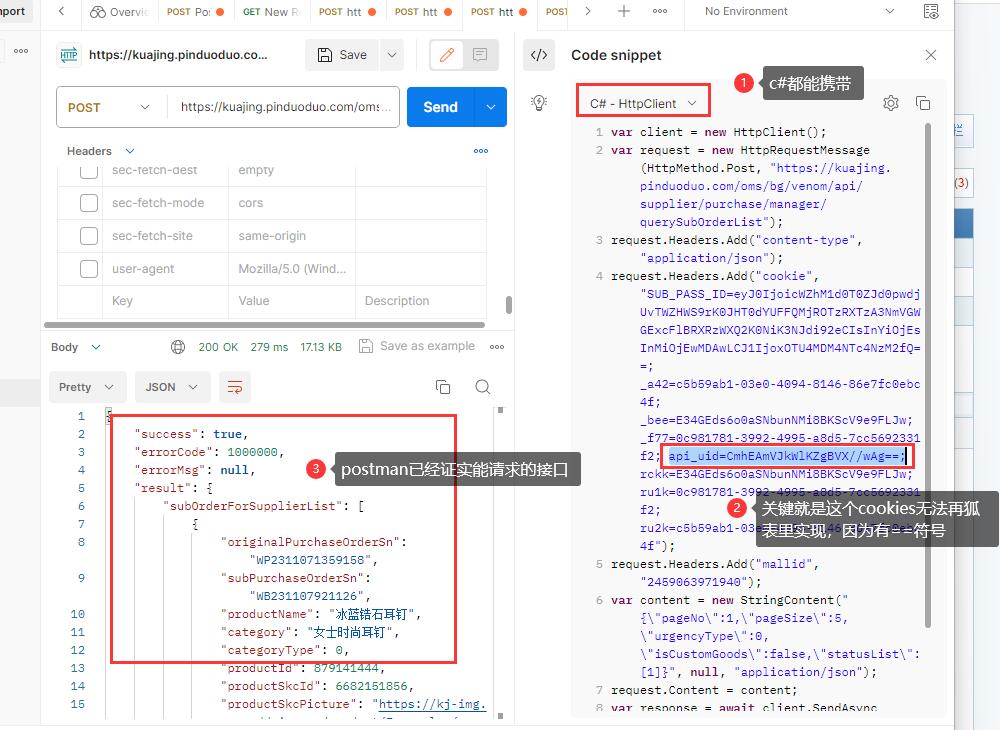Image resolution: width=1000 pixels, height=730 pixels.
Task: Expand the Send button options arrow
Action: (x=490, y=107)
